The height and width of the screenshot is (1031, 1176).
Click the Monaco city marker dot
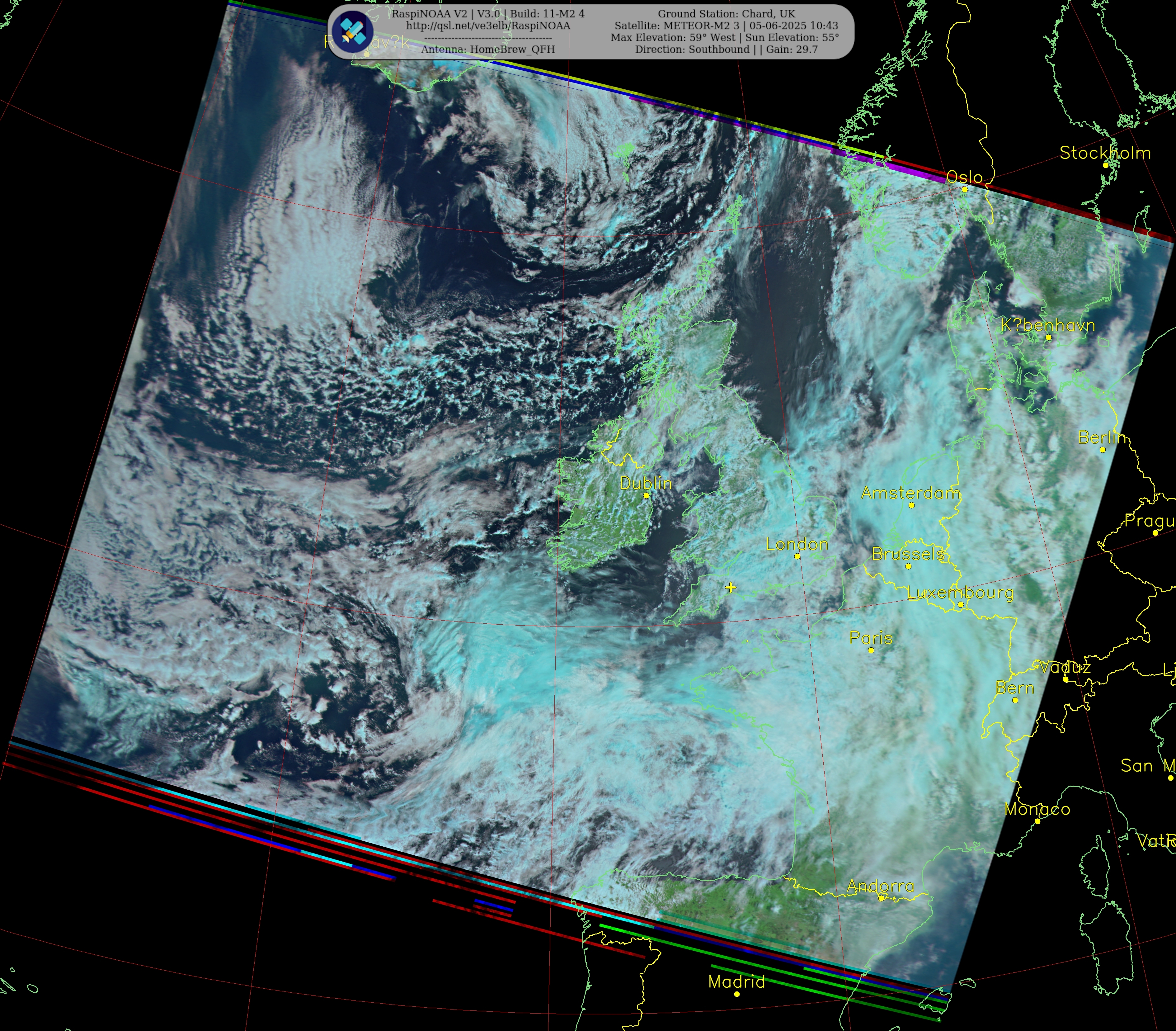(1037, 821)
